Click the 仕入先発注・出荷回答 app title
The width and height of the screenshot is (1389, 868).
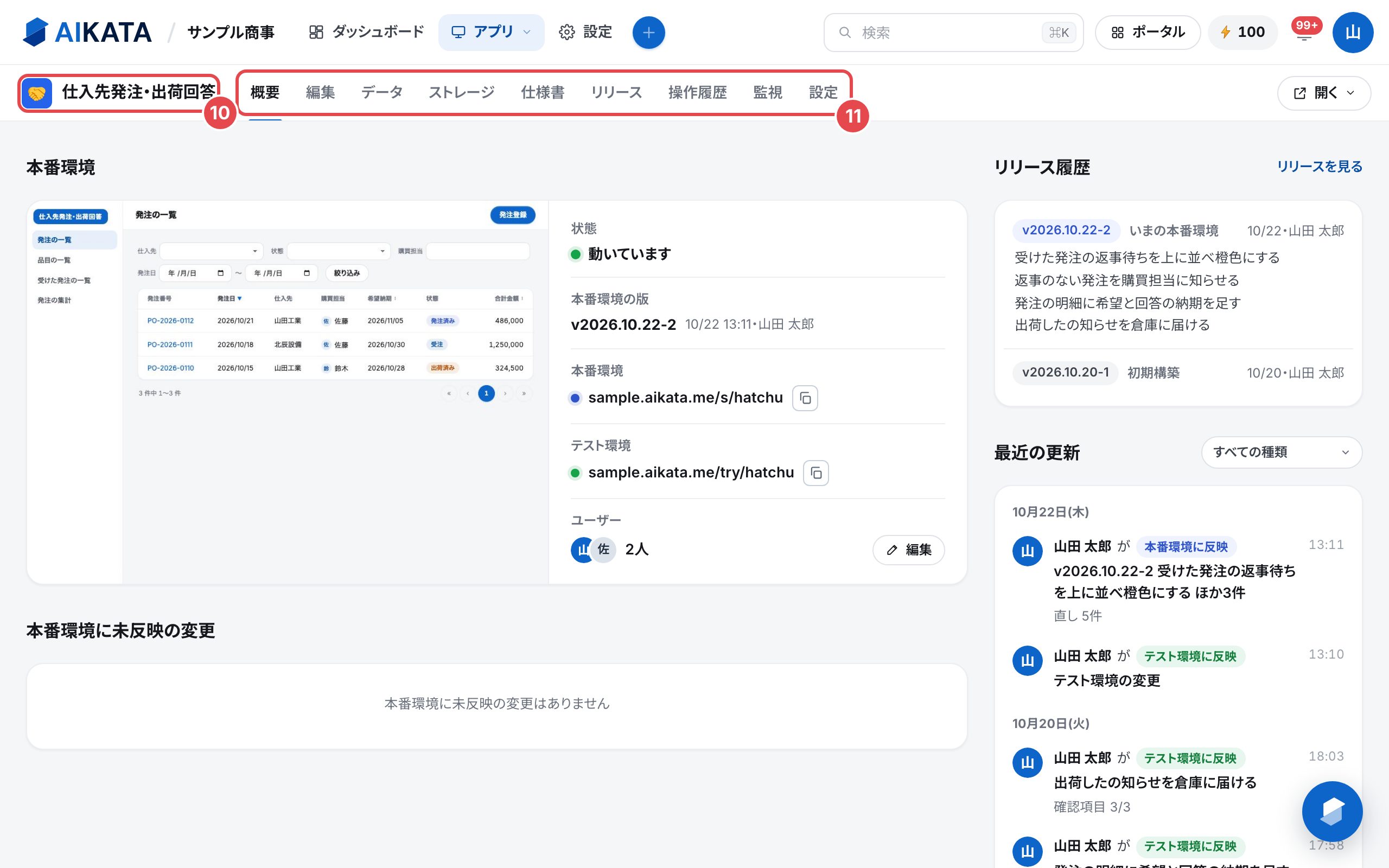point(139,92)
